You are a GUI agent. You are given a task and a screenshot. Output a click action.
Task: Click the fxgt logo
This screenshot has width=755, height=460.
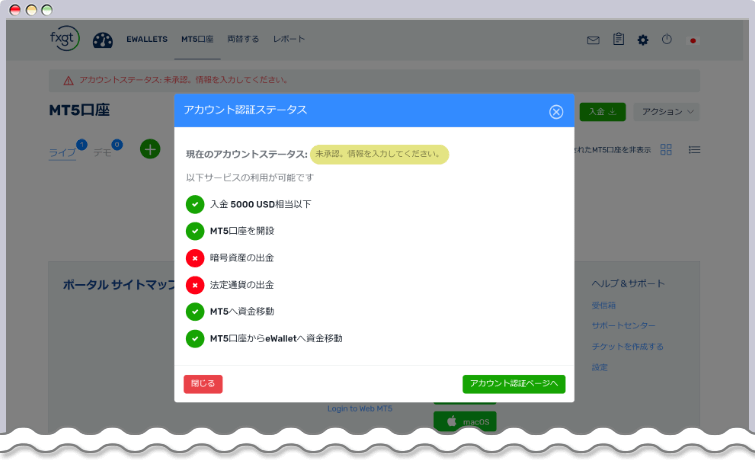65,39
